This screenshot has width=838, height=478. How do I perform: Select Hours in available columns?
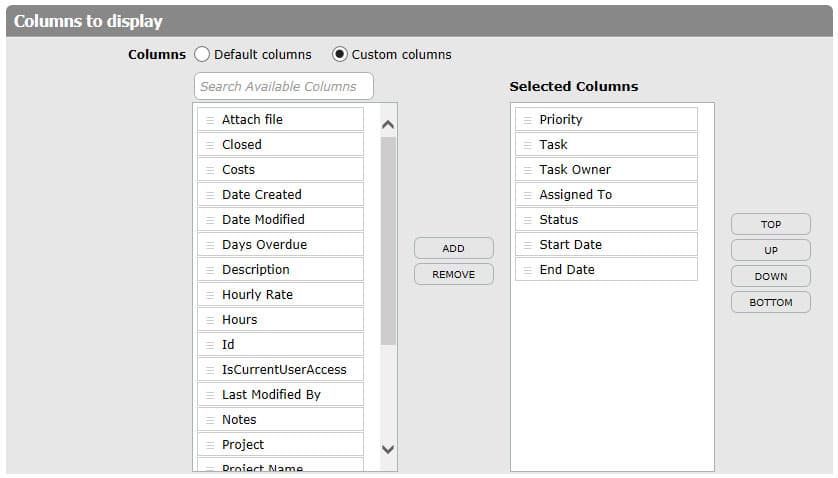tap(281, 320)
